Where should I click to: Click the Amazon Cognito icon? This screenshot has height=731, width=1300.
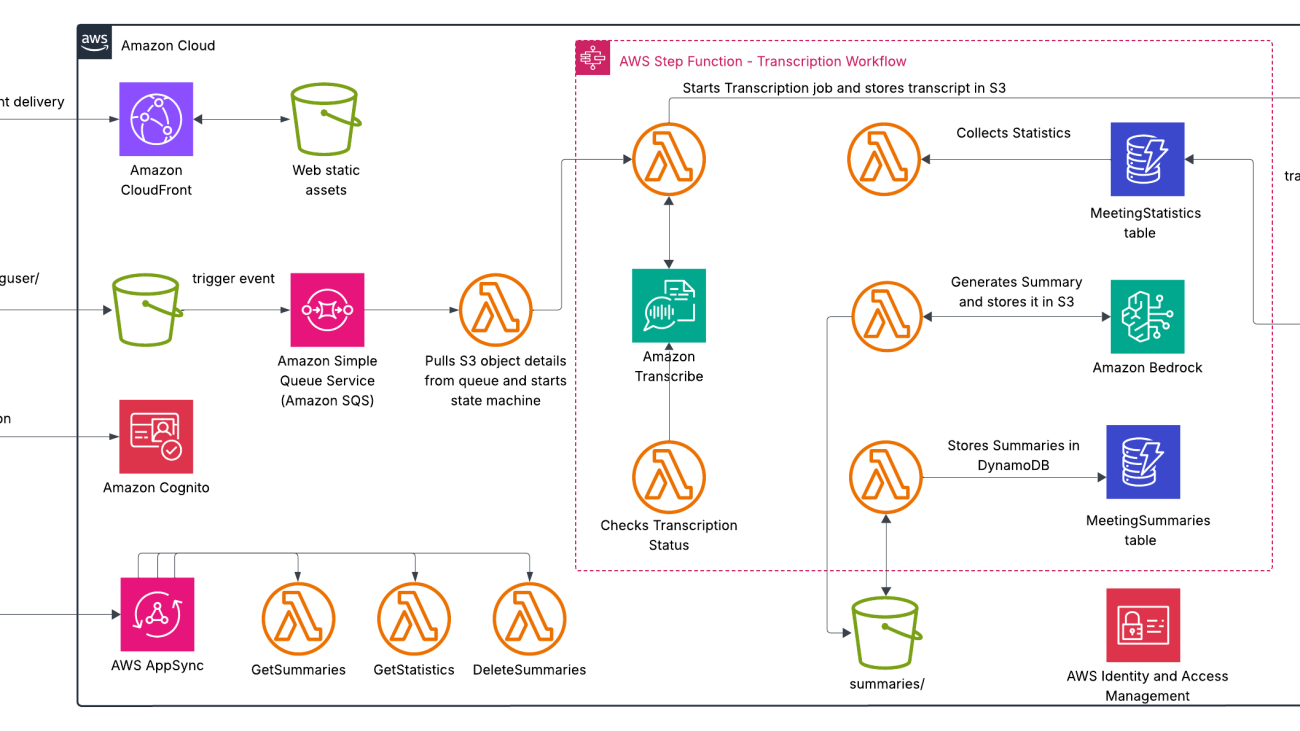pyautogui.click(x=156, y=437)
